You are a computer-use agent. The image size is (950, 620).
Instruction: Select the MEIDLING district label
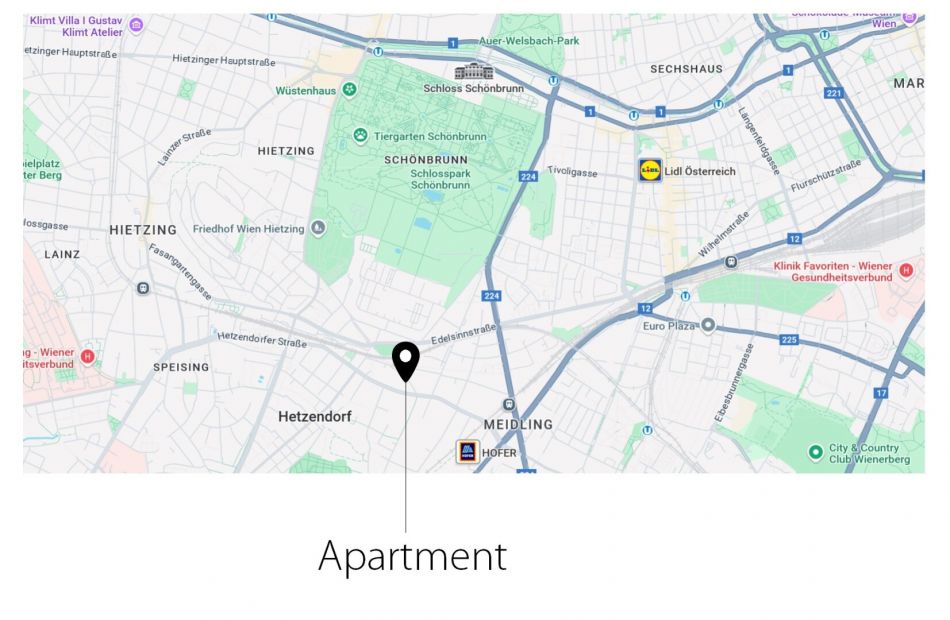[x=518, y=424]
